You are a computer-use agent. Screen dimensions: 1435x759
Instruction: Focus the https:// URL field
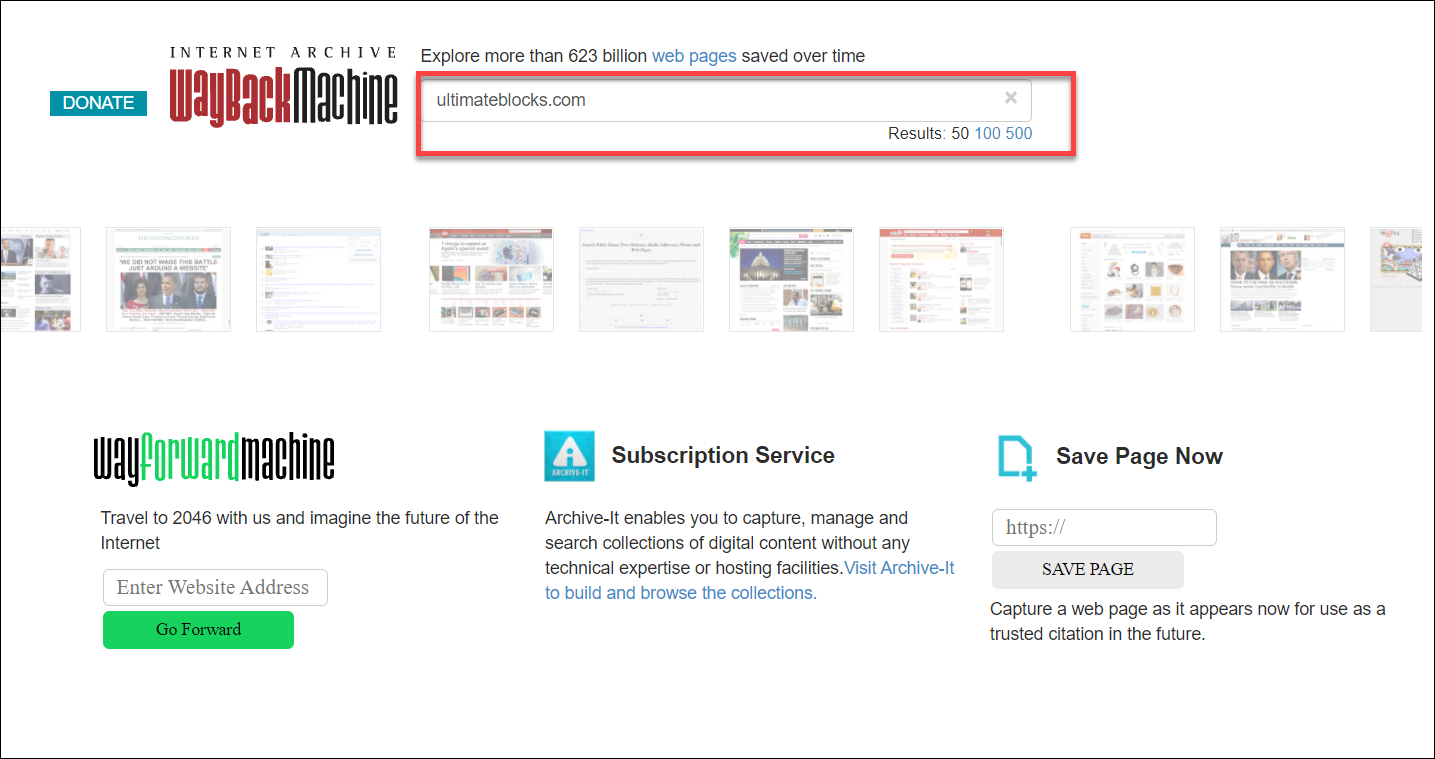1104,527
